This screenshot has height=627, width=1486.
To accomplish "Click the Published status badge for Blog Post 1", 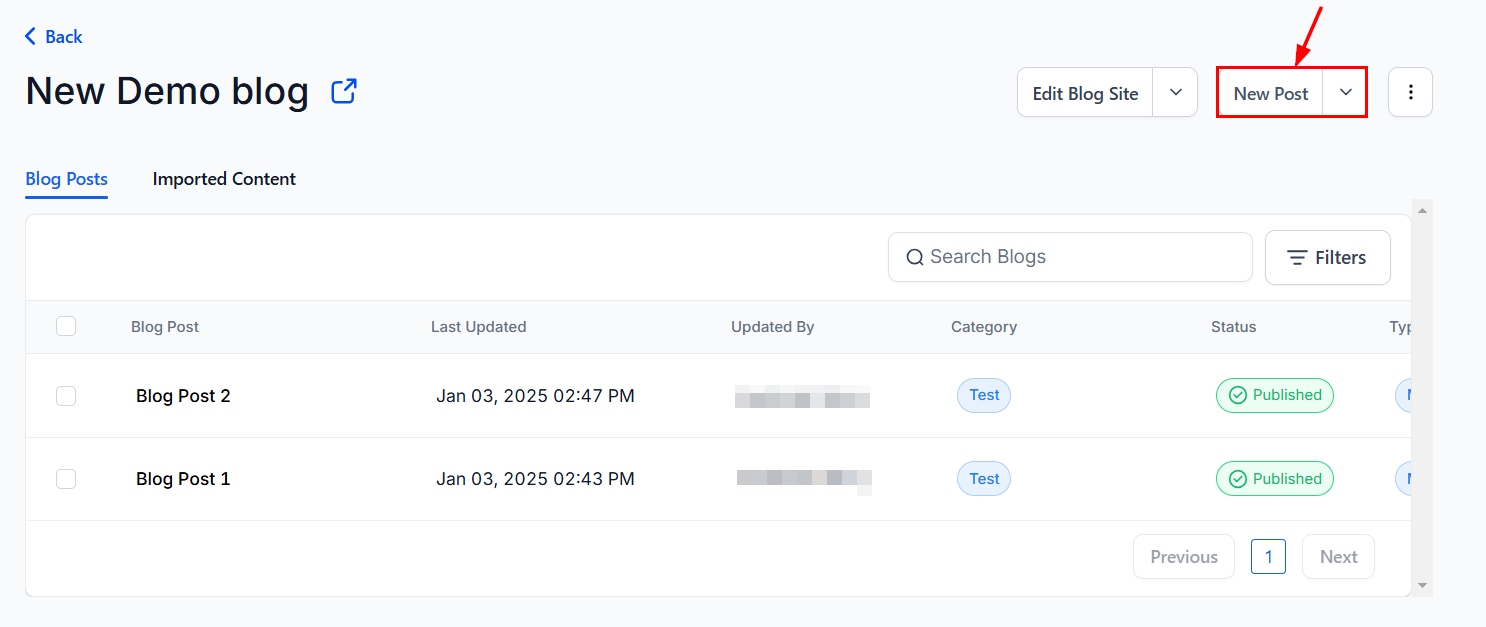I will point(1274,479).
